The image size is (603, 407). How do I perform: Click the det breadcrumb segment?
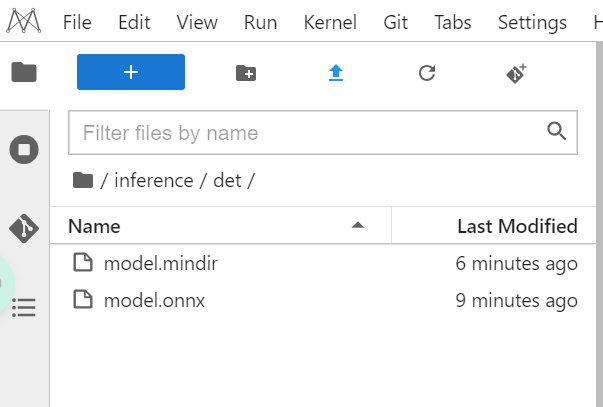click(x=227, y=181)
